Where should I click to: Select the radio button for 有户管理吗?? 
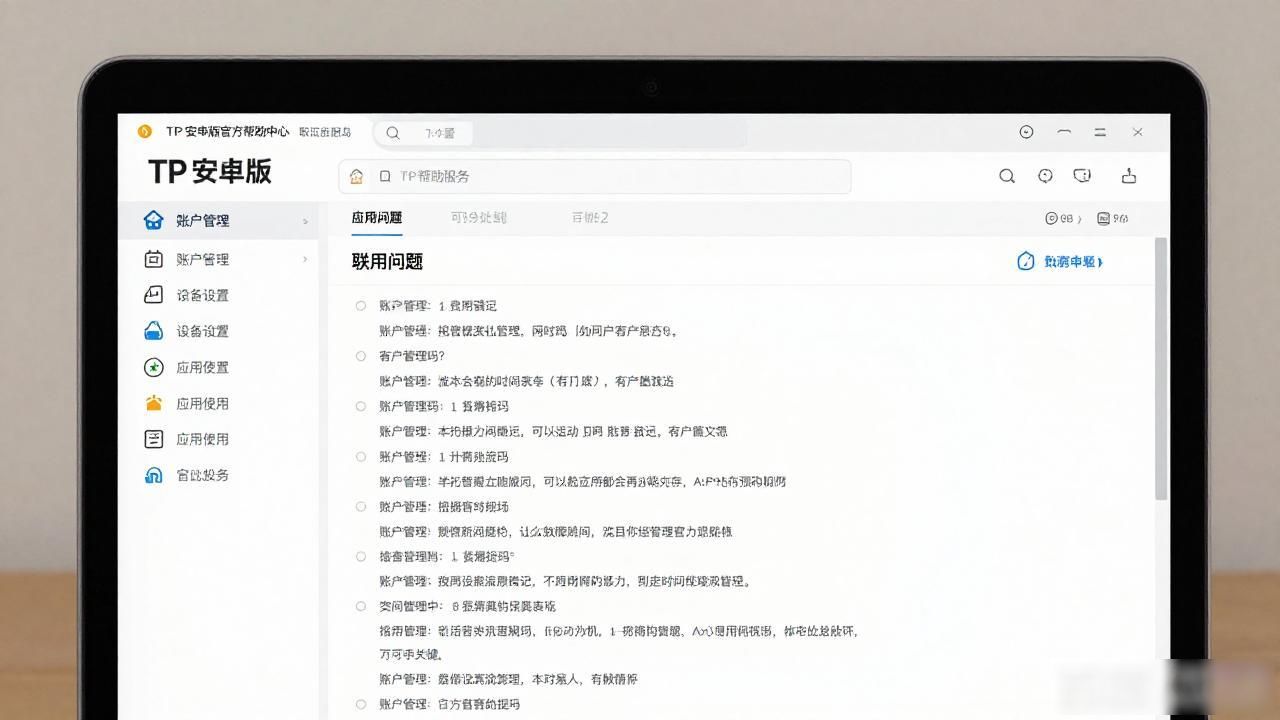coord(361,356)
